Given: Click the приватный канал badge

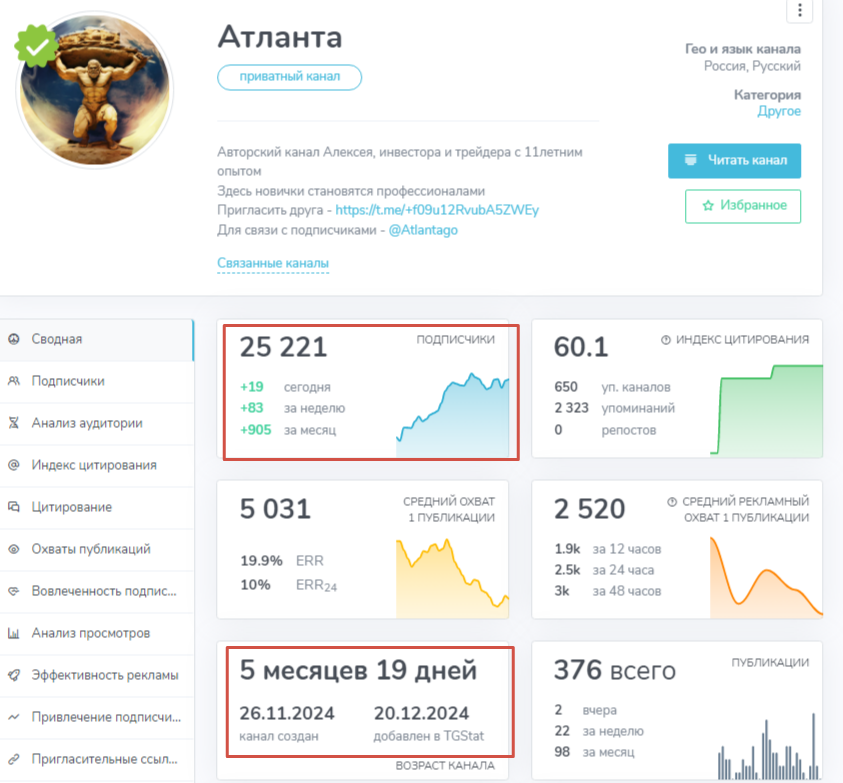Looking at the screenshot, I should pos(289,77).
